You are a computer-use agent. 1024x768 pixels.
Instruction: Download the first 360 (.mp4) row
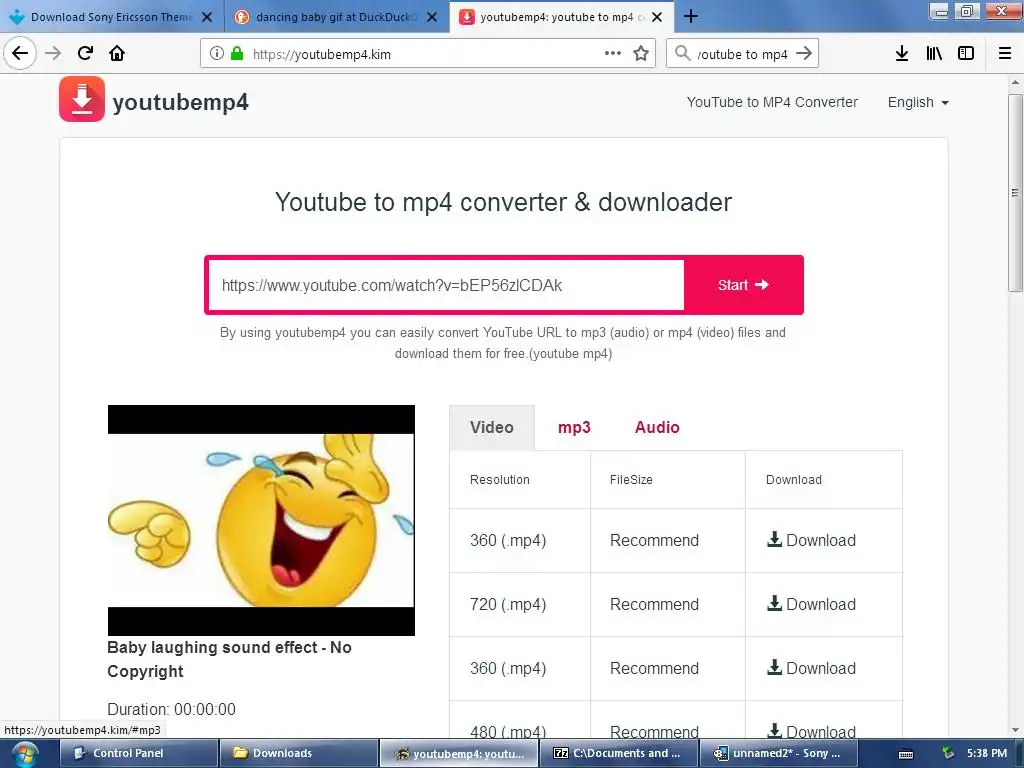pos(811,540)
